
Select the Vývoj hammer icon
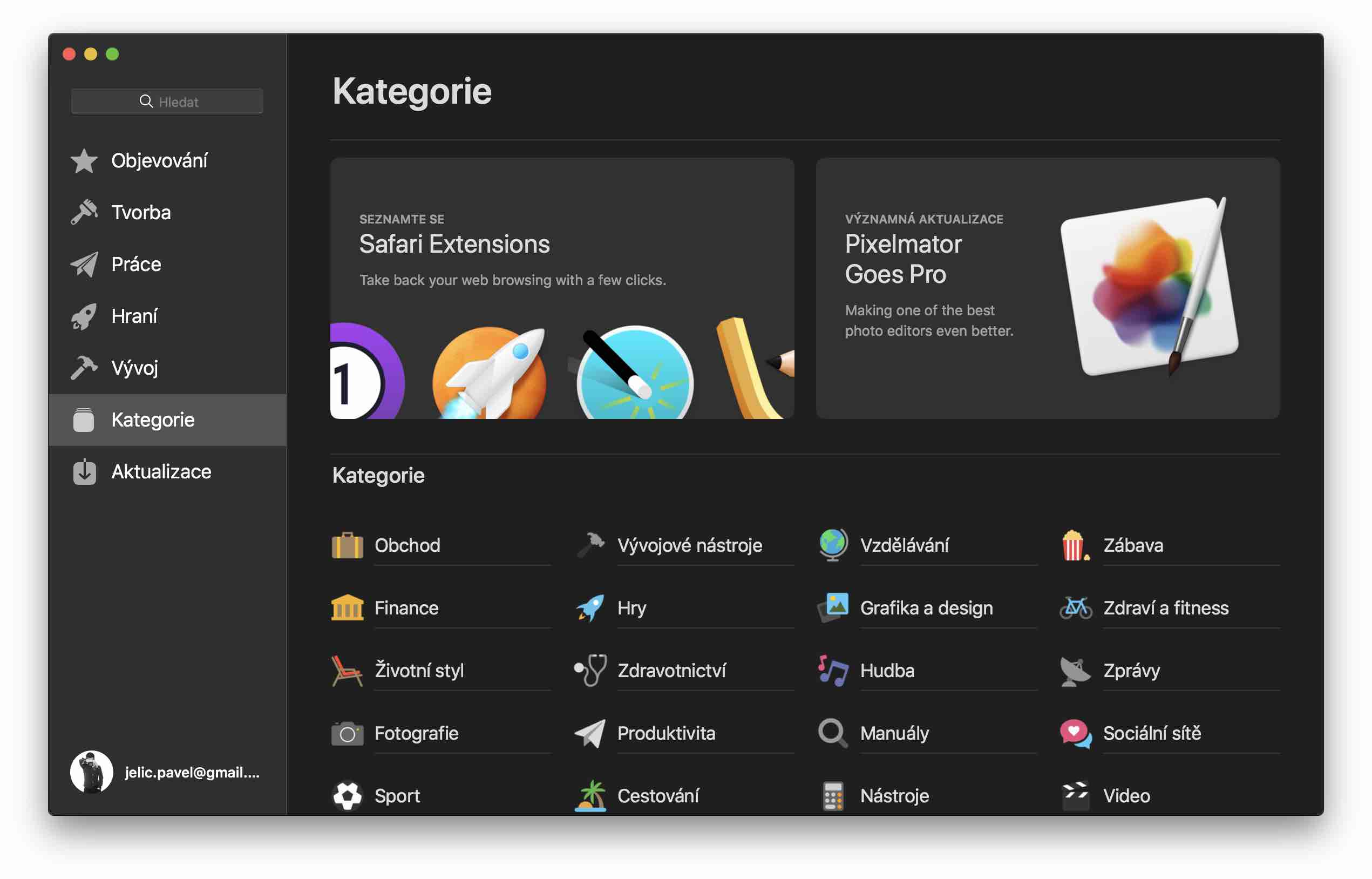coord(84,368)
